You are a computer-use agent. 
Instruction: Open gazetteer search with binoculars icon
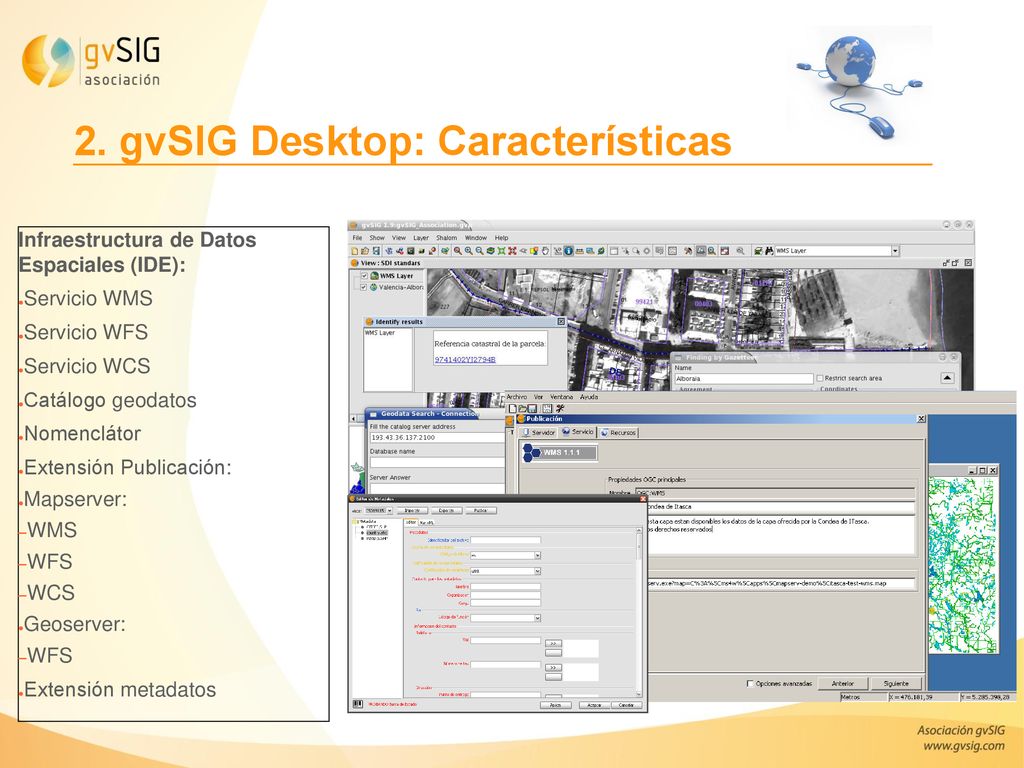pos(769,251)
